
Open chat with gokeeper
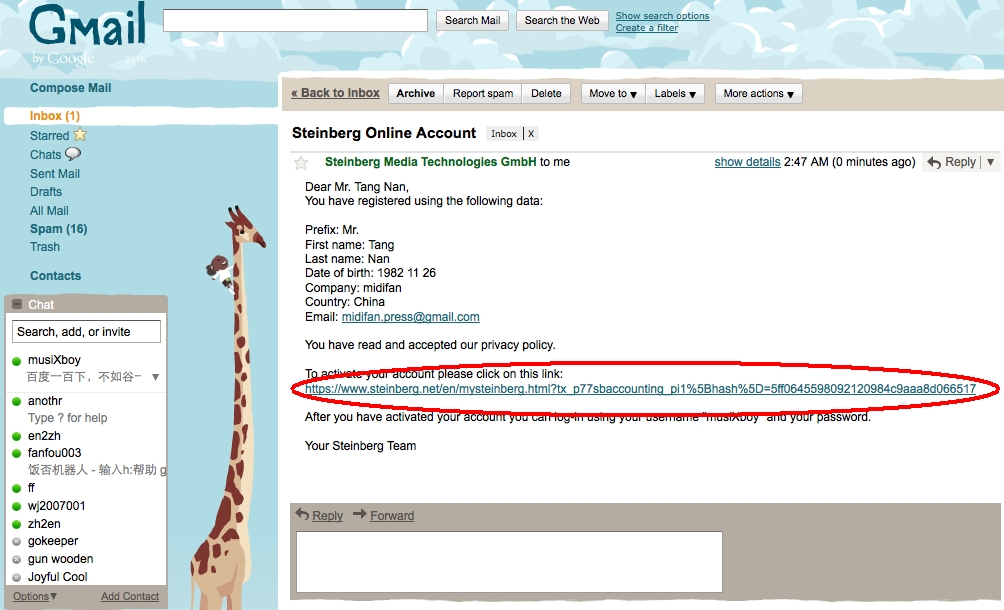coord(53,541)
